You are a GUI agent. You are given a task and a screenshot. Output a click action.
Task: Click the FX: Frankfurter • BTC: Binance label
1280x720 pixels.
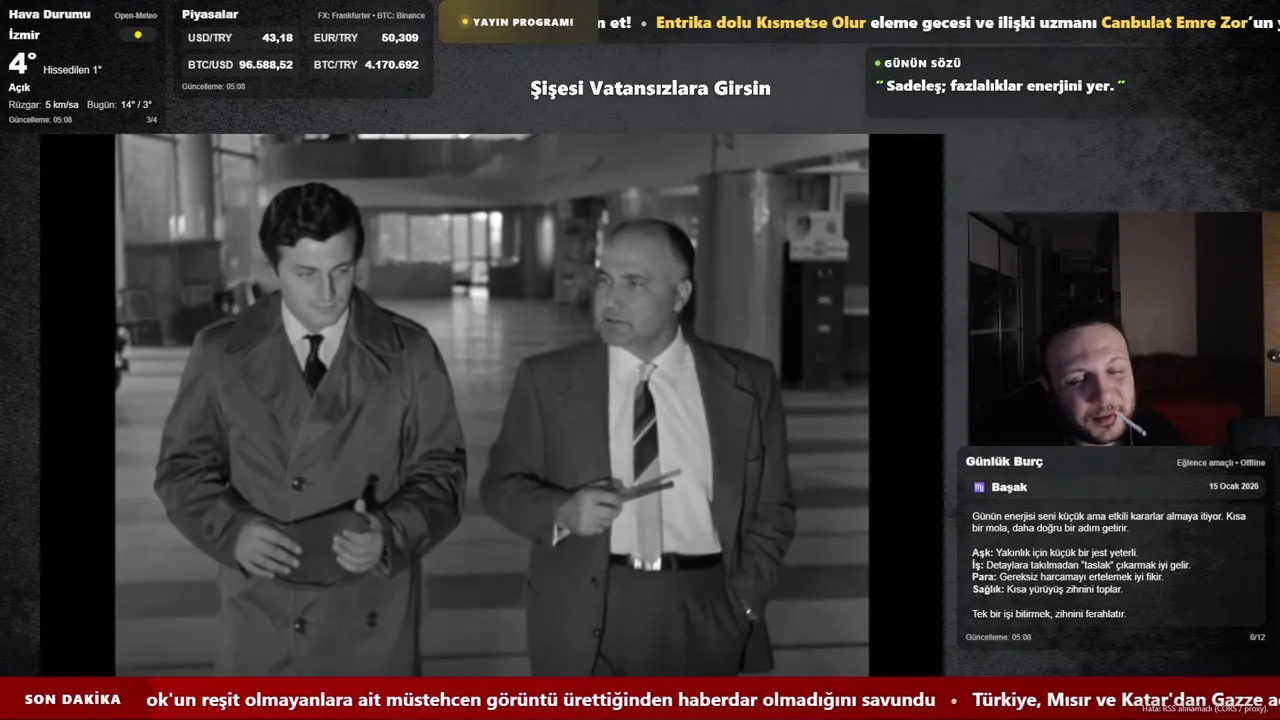coord(371,16)
